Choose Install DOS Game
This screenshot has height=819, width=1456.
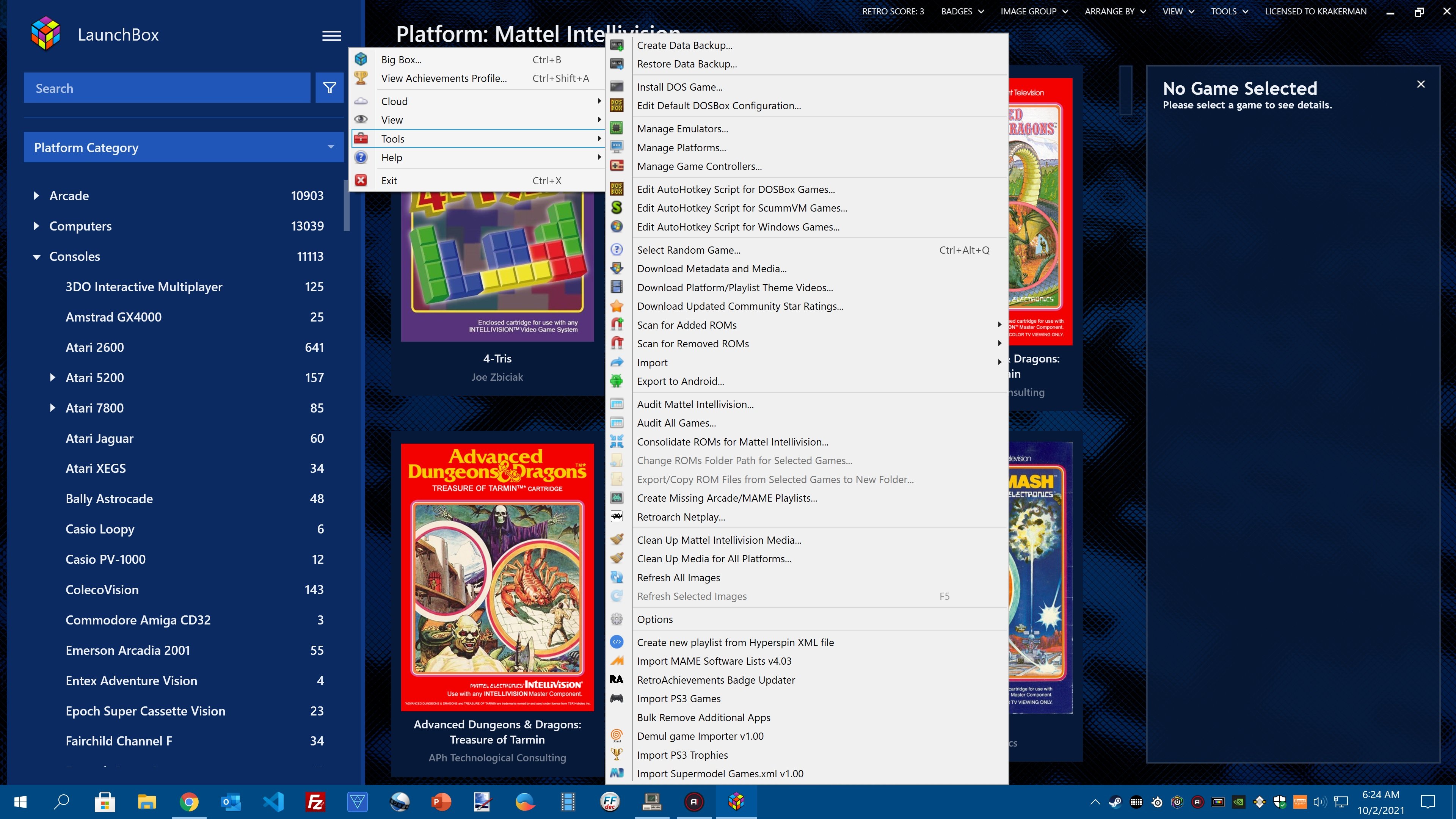click(679, 87)
